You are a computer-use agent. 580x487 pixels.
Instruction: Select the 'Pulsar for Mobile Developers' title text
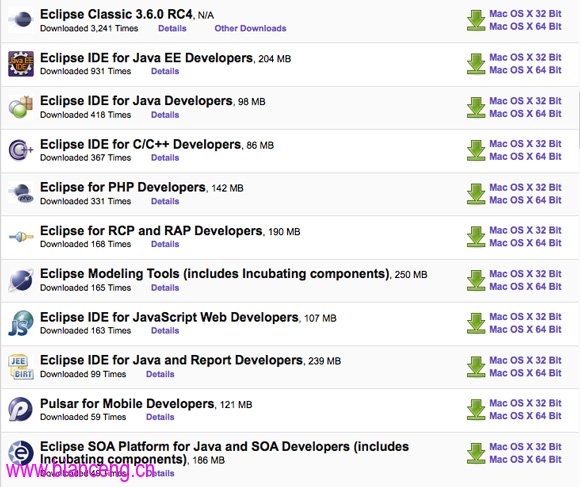(127, 404)
